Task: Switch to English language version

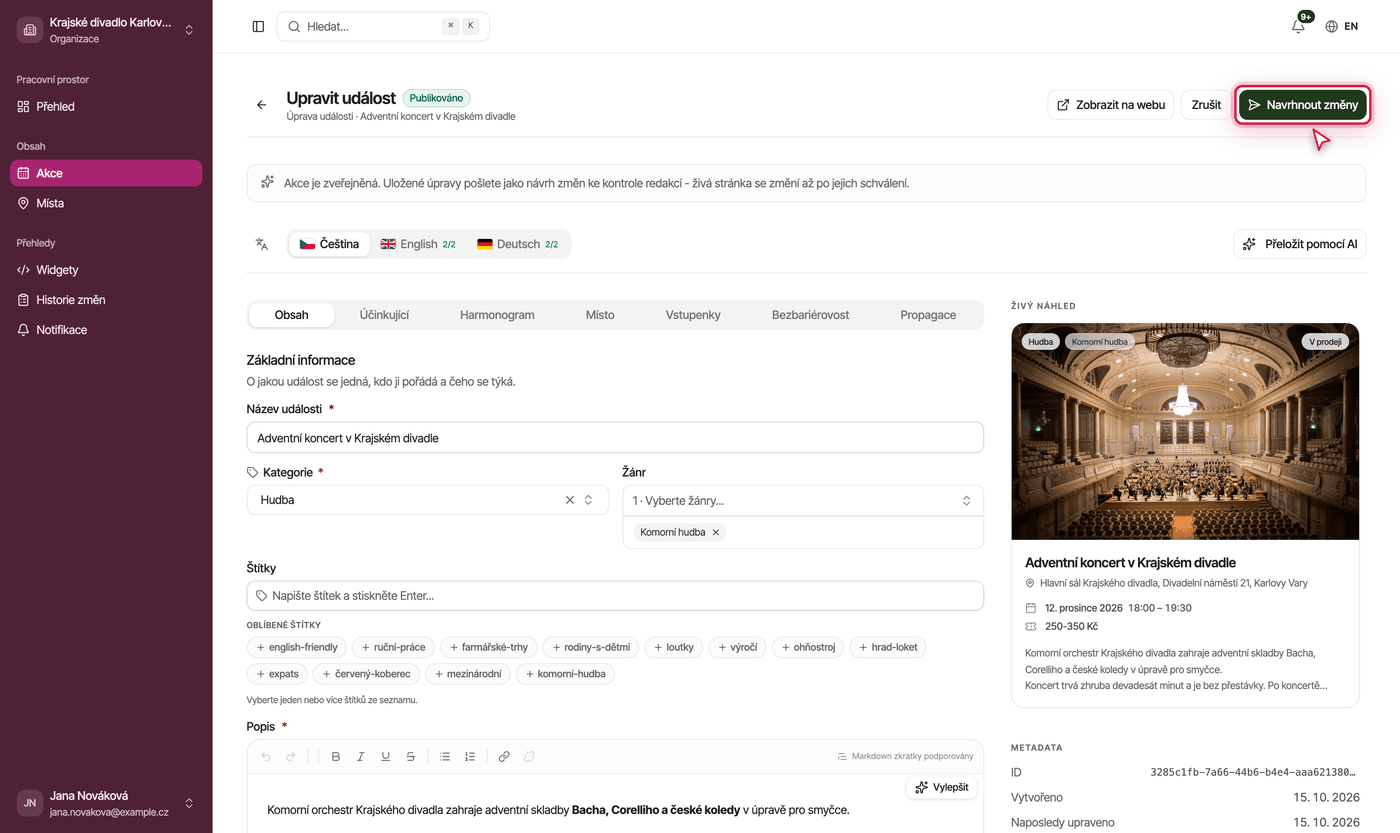Action: pos(418,244)
